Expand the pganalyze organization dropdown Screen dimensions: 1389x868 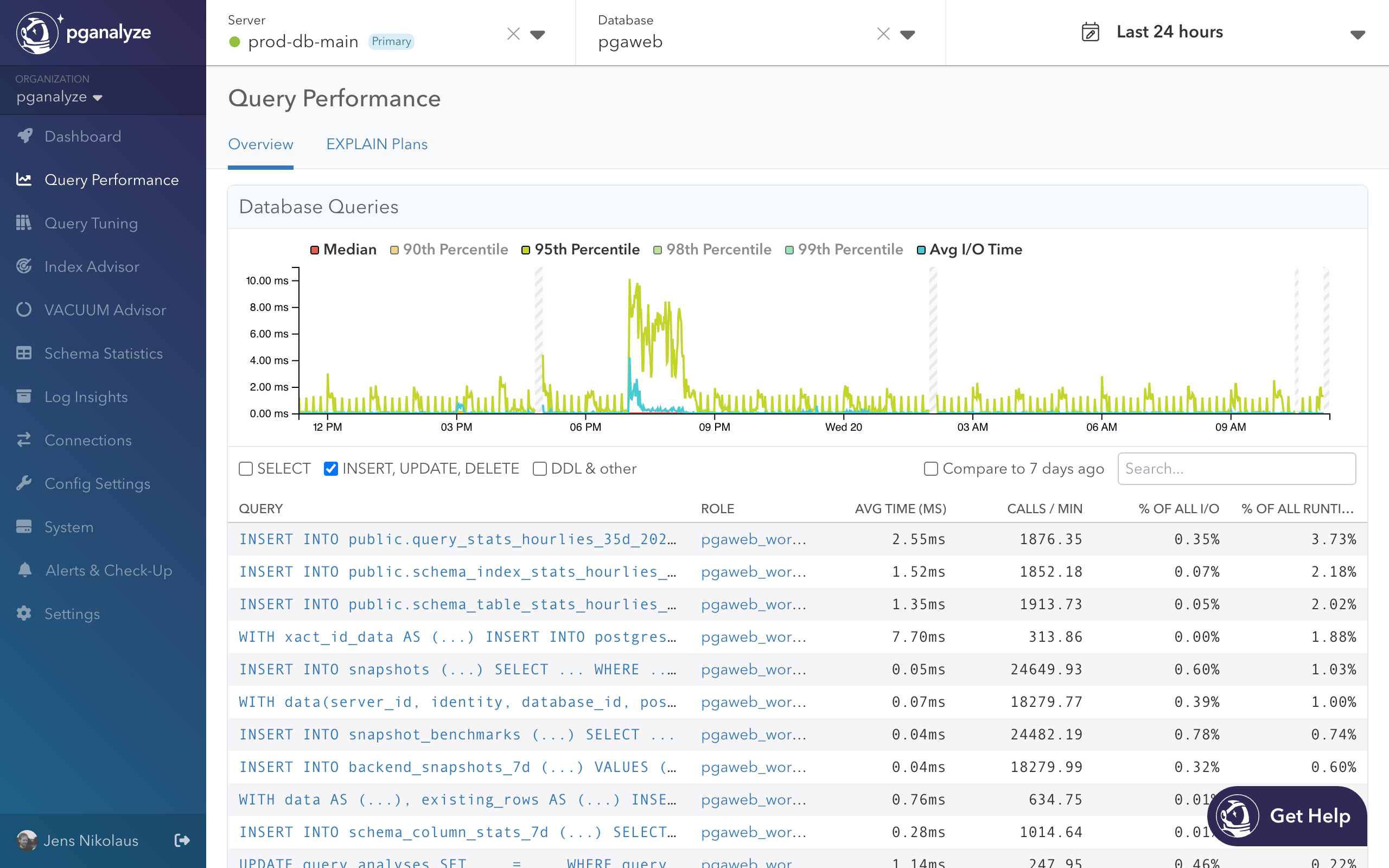pyautogui.click(x=97, y=98)
